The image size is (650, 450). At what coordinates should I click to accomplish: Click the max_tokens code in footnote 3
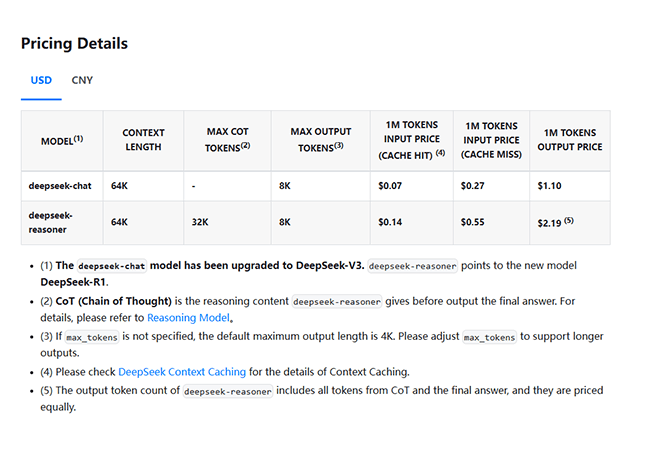pyautogui.click(x=89, y=339)
